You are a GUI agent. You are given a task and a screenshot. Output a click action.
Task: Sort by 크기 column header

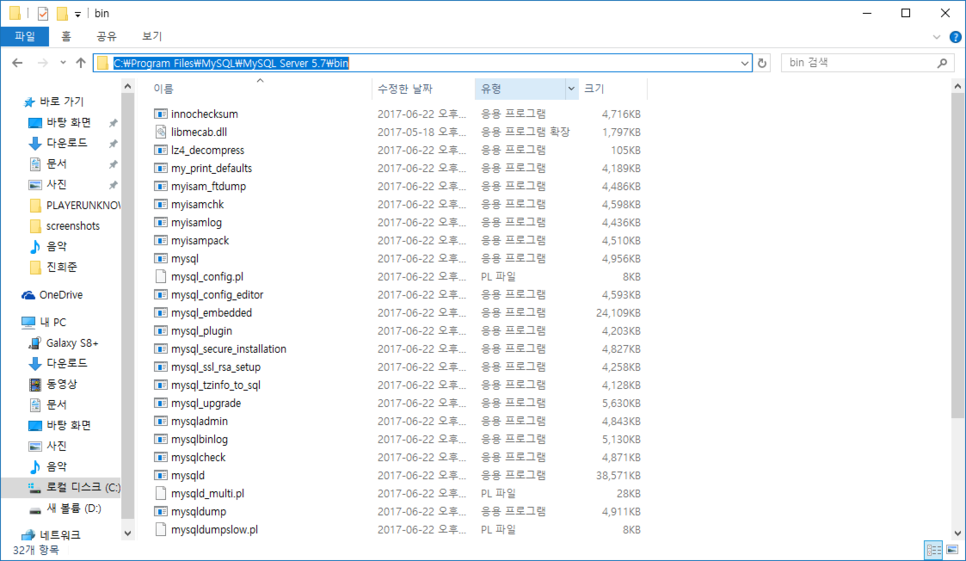[613, 89]
